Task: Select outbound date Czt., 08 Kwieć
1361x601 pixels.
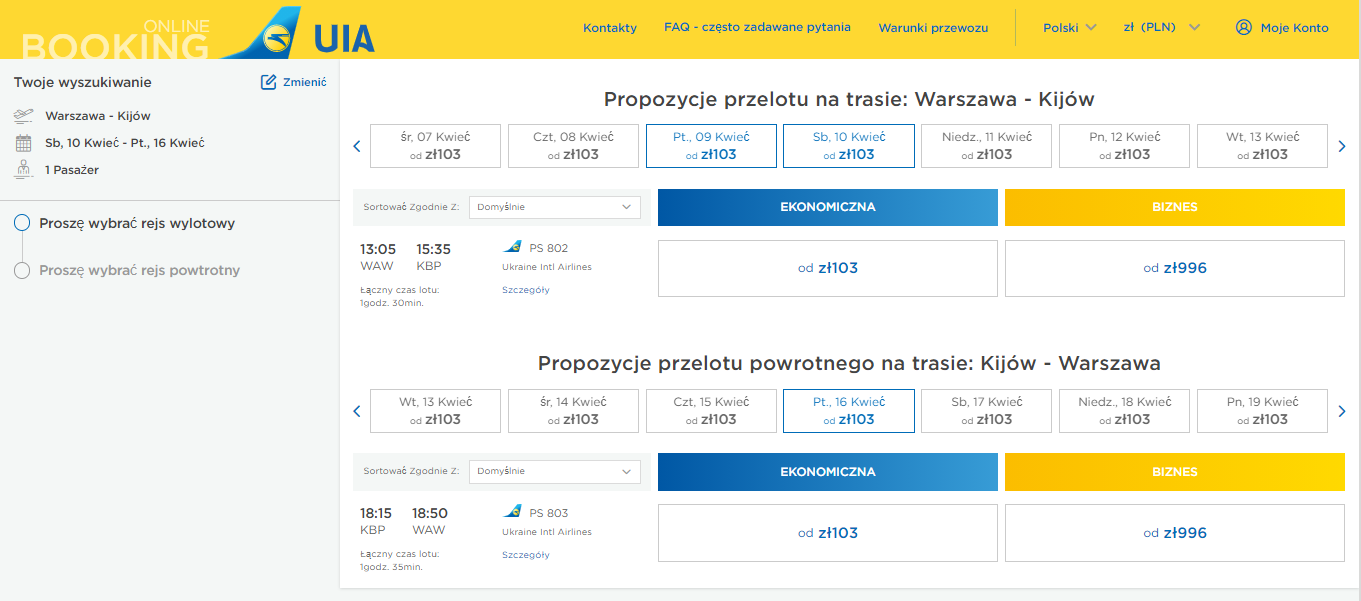Action: click(573, 146)
